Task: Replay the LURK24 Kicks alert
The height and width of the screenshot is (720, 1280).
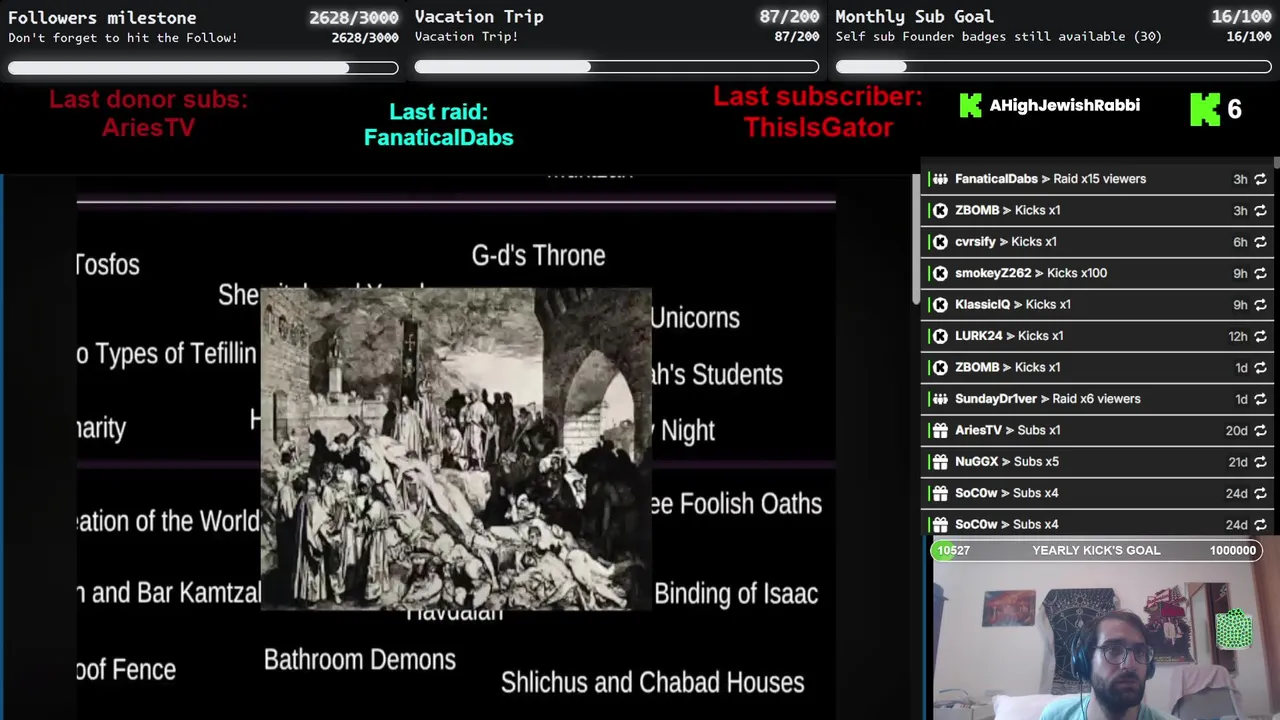Action: coord(1260,336)
